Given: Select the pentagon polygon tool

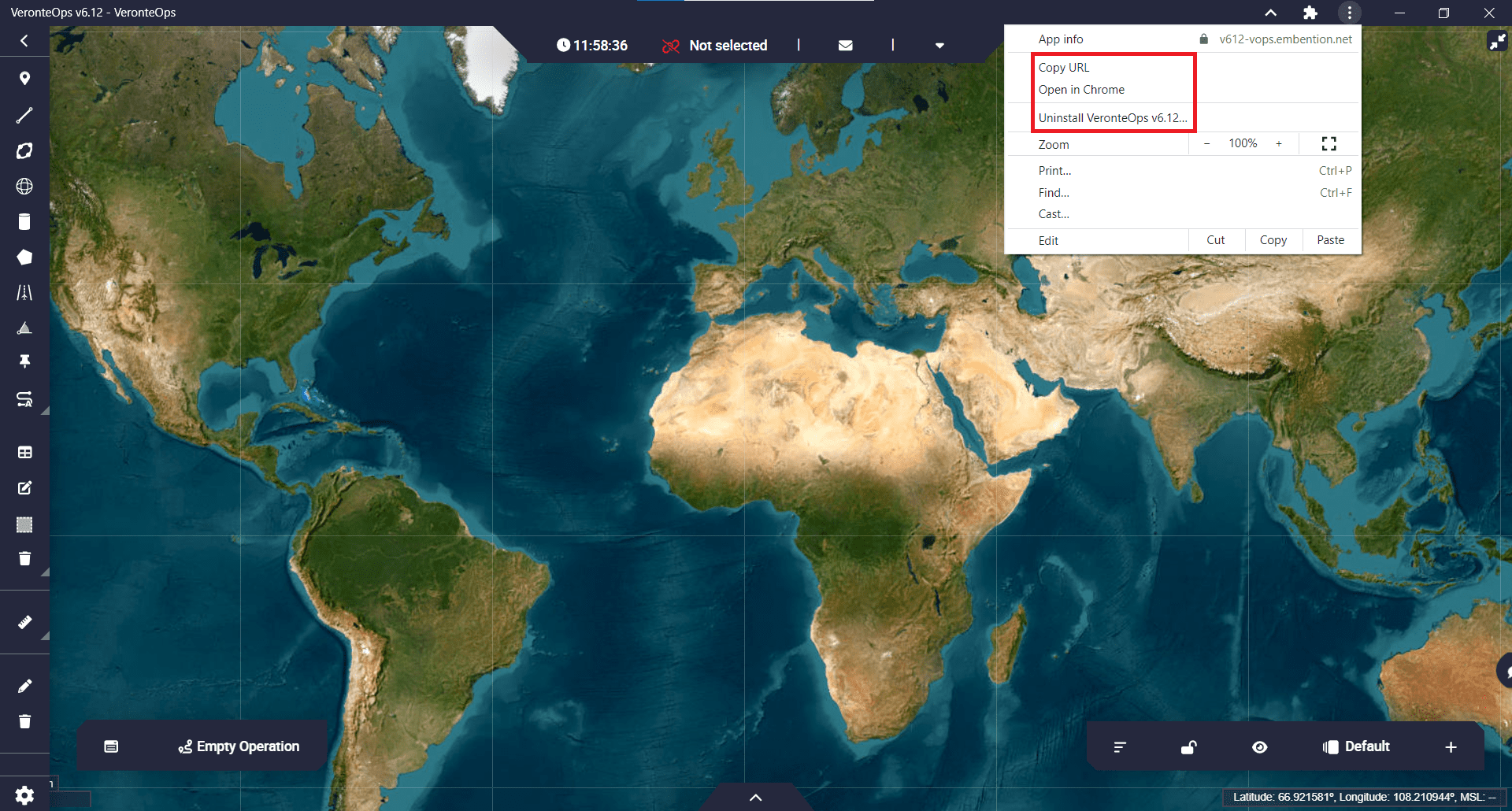Looking at the screenshot, I should tap(24, 257).
